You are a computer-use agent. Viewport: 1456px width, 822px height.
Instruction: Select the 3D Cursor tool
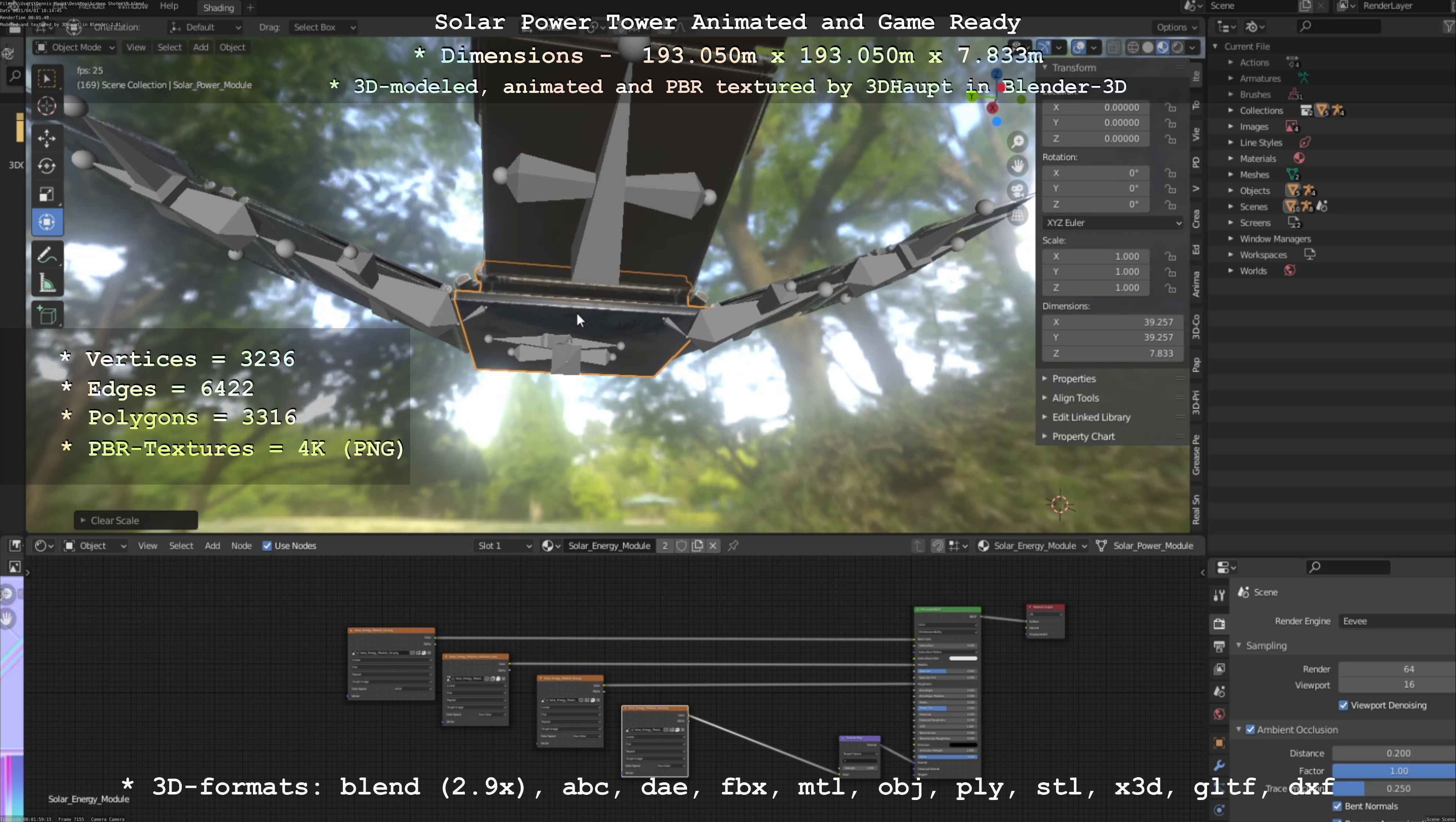tap(47, 106)
